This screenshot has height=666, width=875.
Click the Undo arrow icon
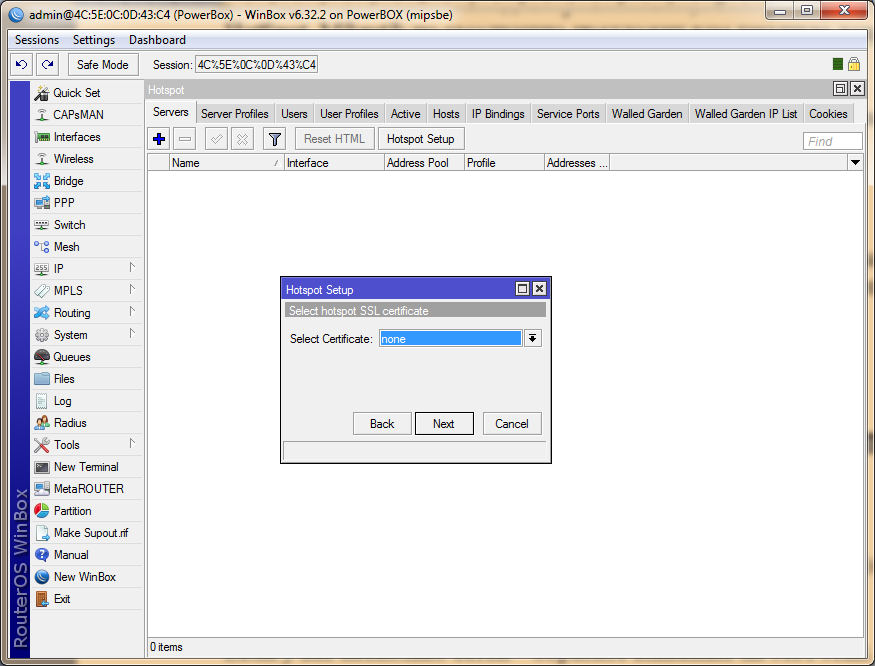21,65
